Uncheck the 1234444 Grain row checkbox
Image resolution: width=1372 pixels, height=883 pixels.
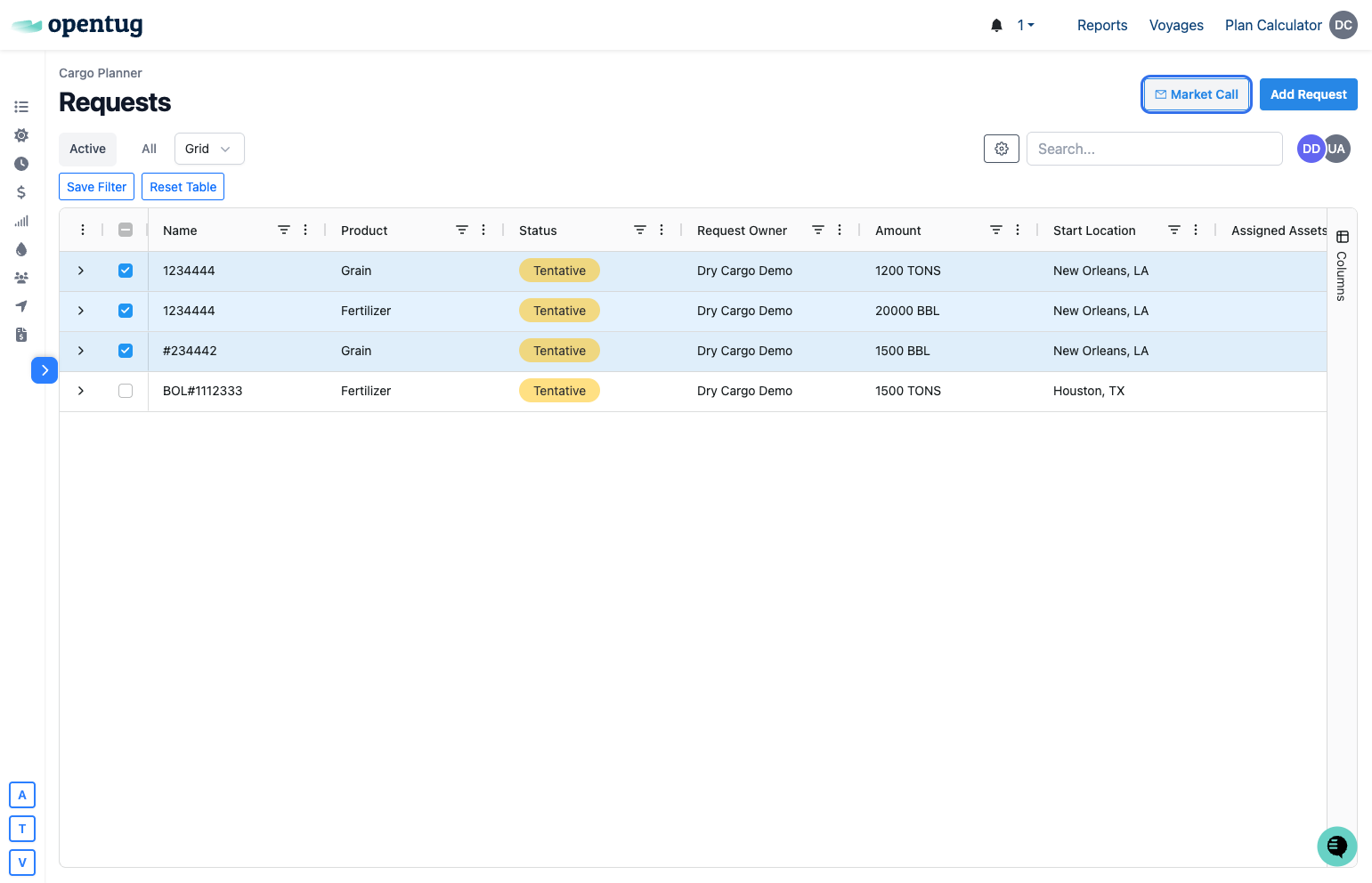point(126,271)
